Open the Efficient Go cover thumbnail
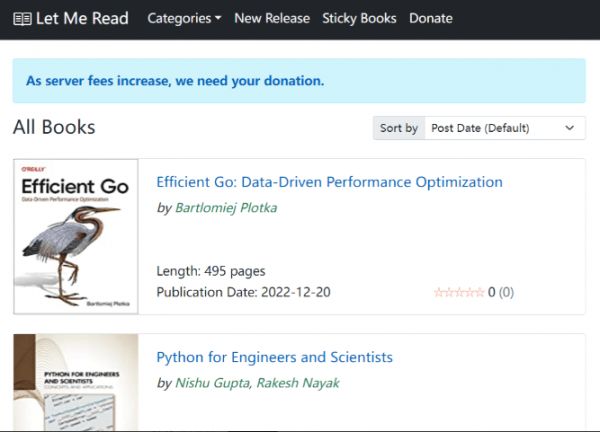This screenshot has height=432, width=600. click(76, 236)
